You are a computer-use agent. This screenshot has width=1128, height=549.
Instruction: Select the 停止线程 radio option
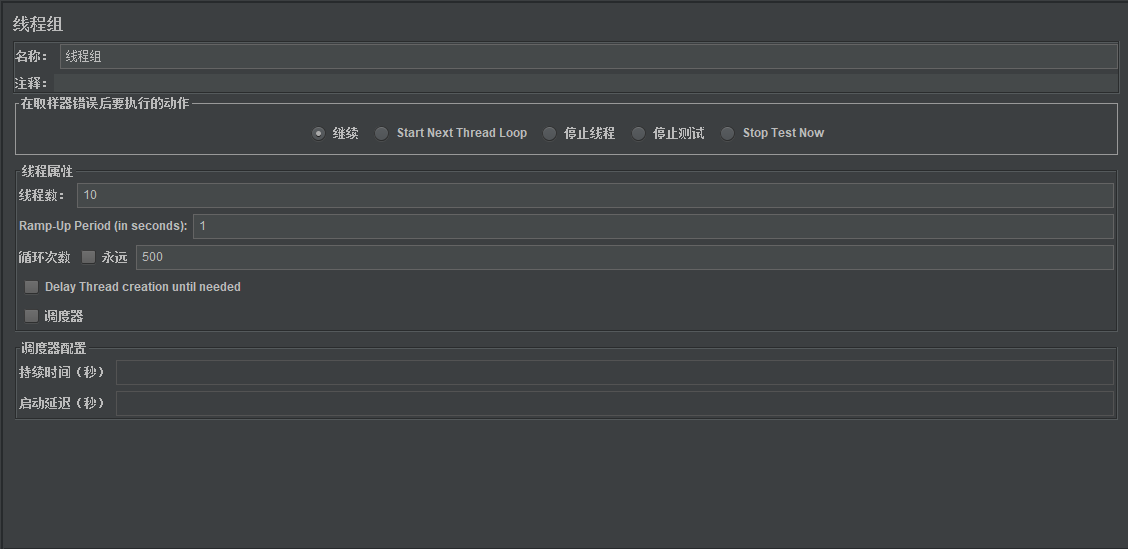click(x=550, y=133)
